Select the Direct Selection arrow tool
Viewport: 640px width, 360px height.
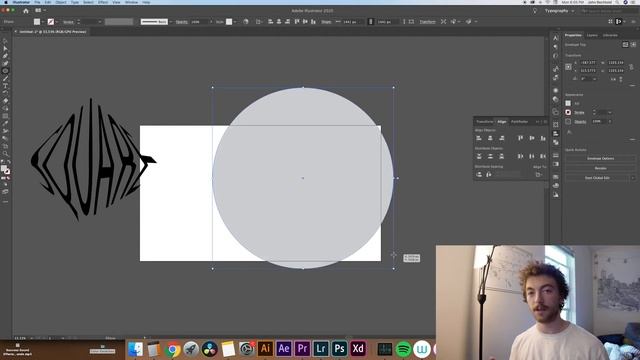tap(5, 49)
